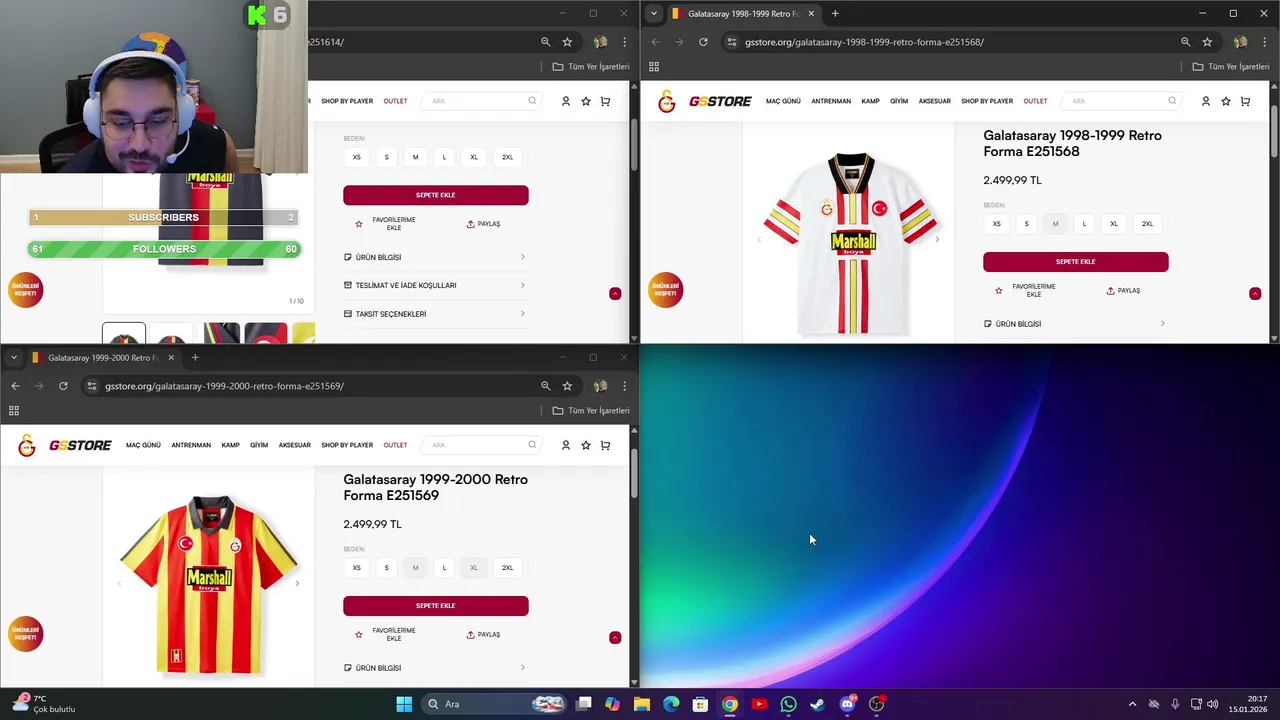Select size L on 1998-1999 jersey
The width and height of the screenshot is (1280, 720).
point(1084,224)
